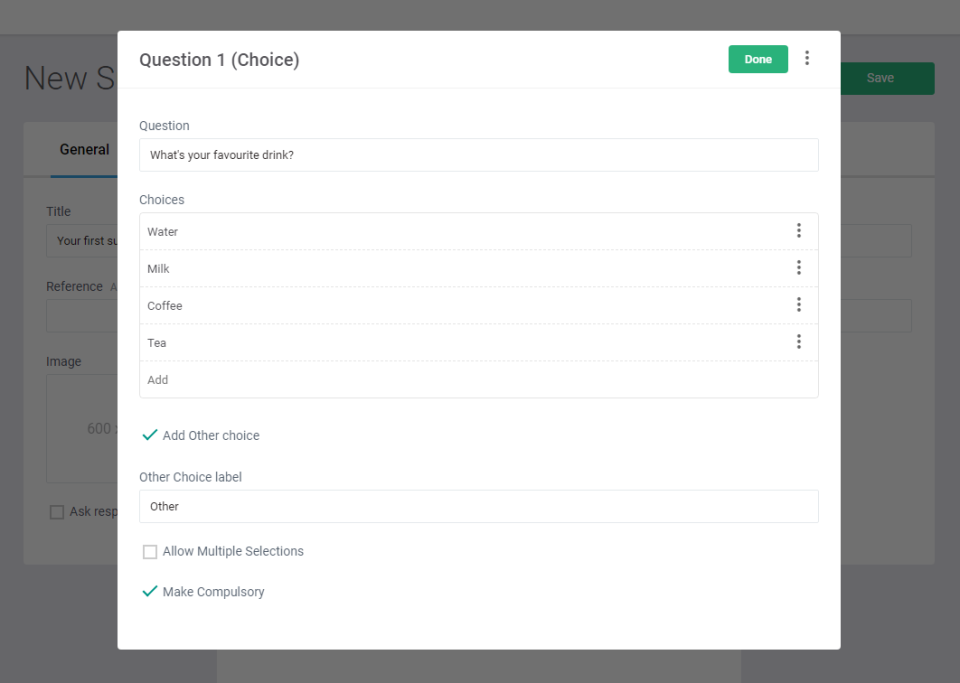Open the three-dot menu for Coffee choice
Image resolution: width=960 pixels, height=683 pixels.
[798, 305]
